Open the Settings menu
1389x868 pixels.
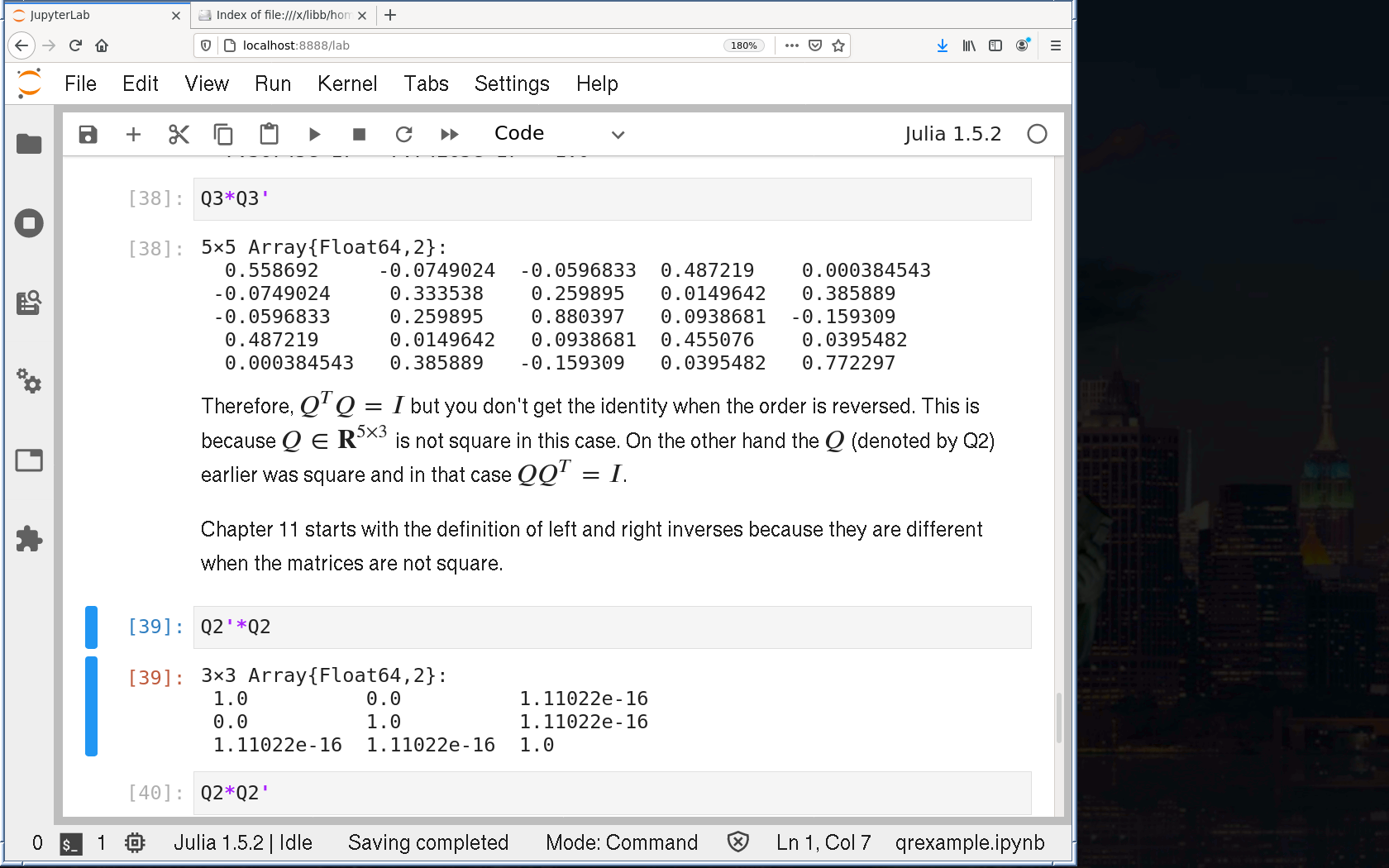pyautogui.click(x=511, y=83)
